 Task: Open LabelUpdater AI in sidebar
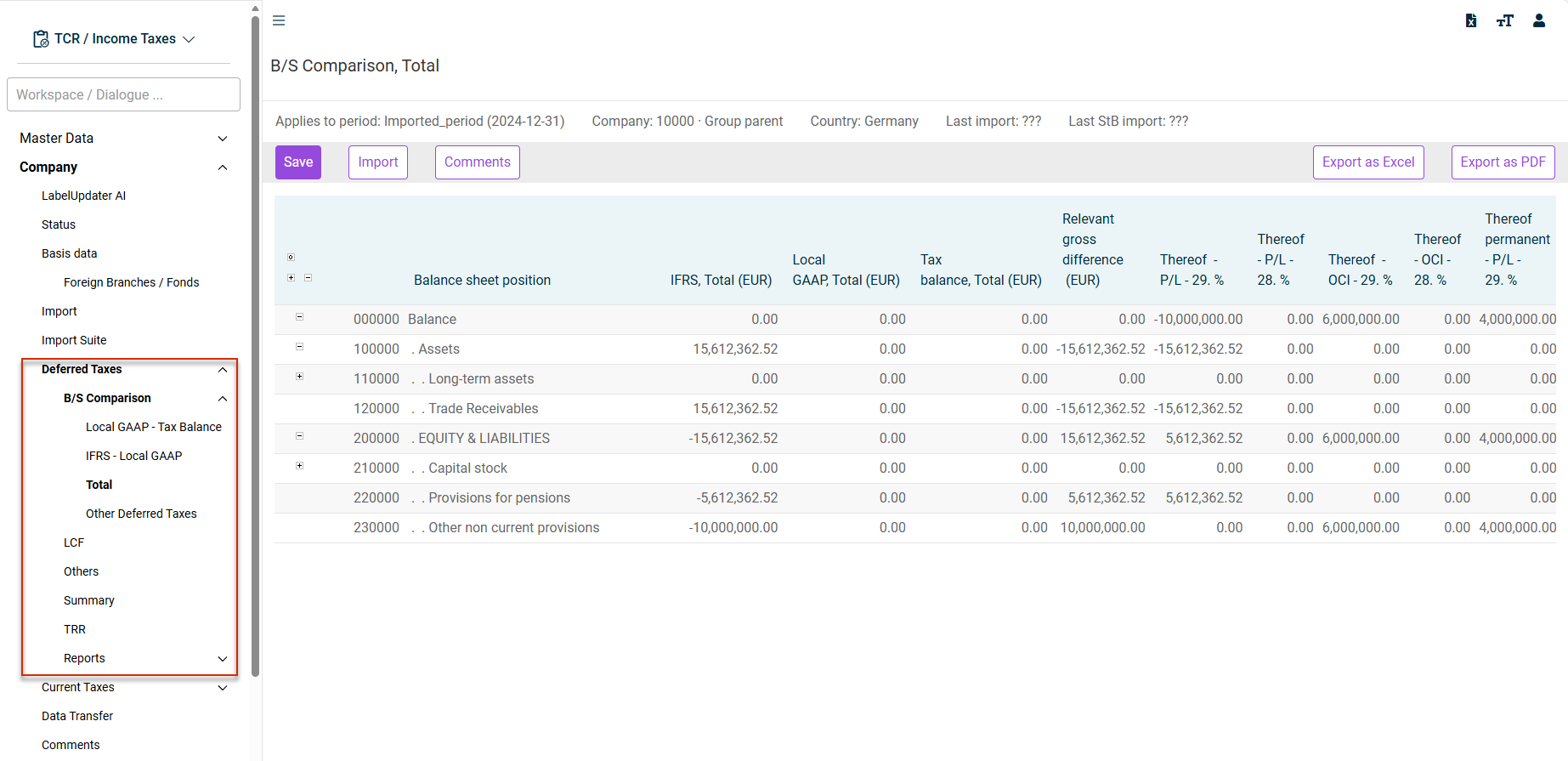coord(83,196)
